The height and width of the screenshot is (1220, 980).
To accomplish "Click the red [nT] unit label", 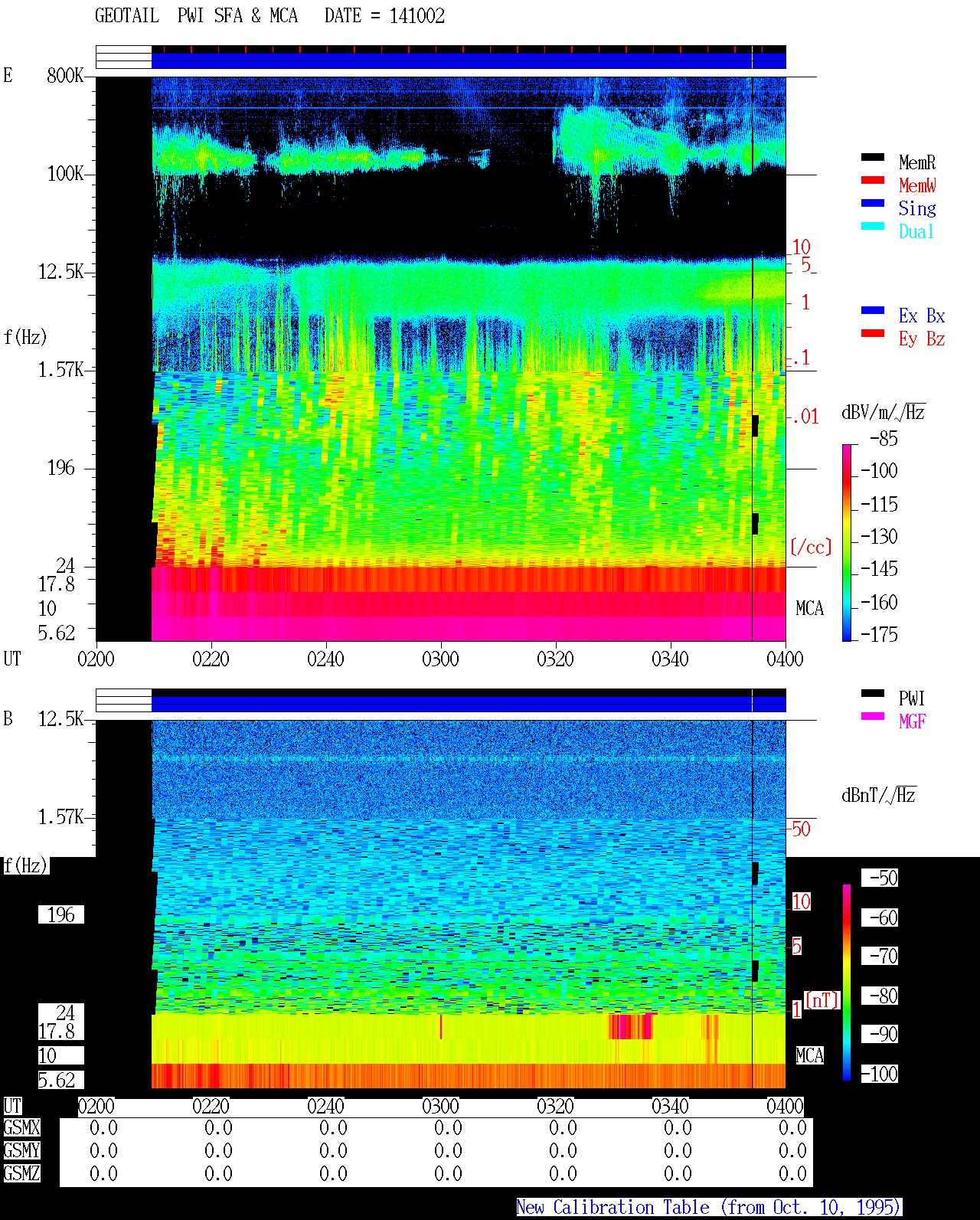I will [x=822, y=999].
